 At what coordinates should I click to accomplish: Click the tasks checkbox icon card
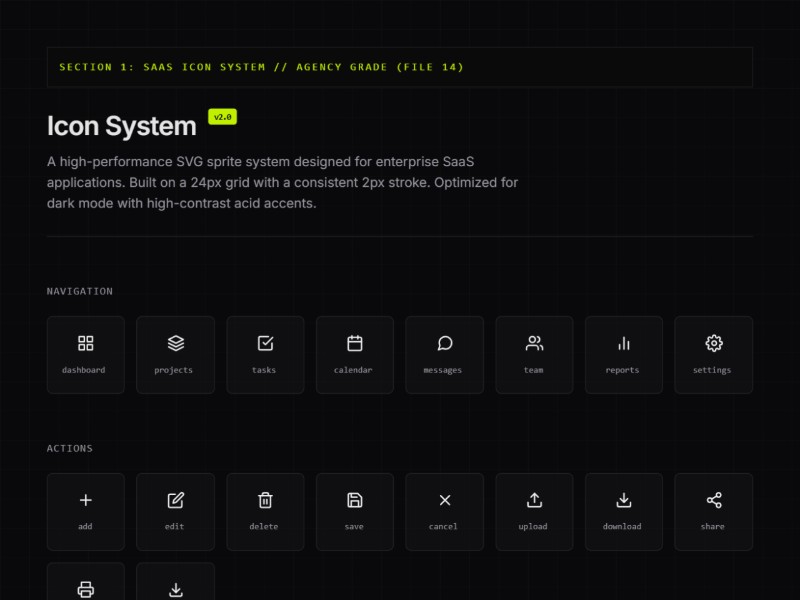265,354
